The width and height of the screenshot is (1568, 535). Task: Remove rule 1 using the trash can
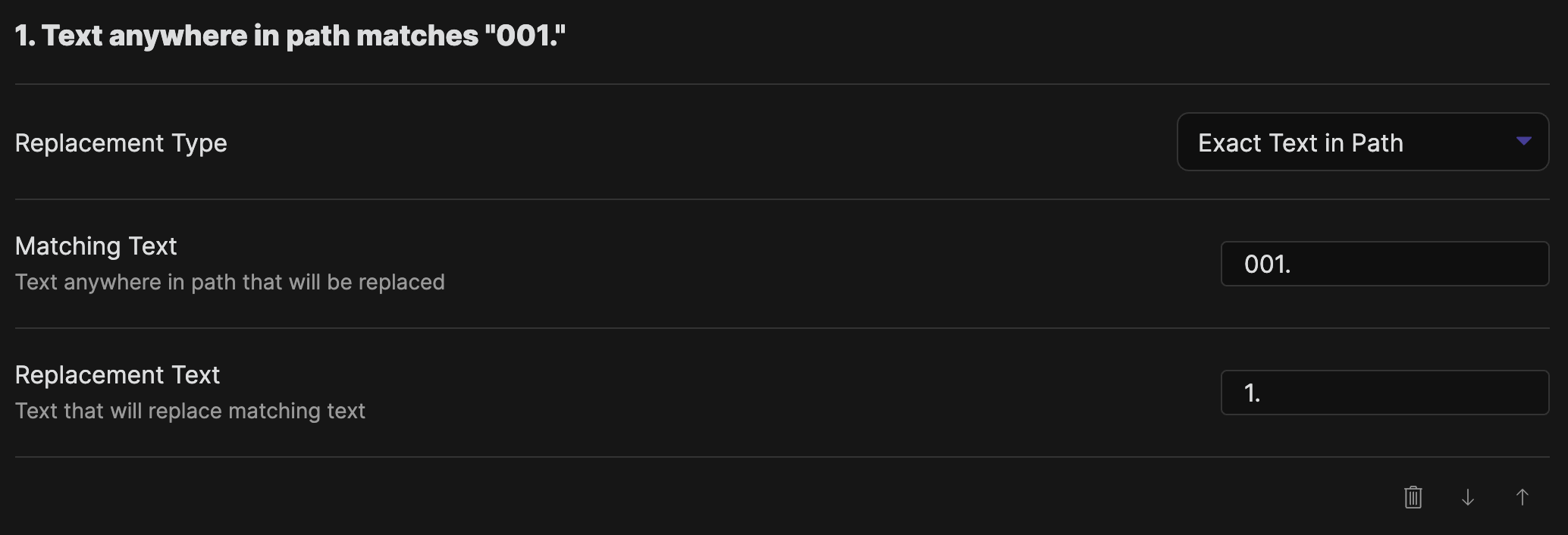1413,497
